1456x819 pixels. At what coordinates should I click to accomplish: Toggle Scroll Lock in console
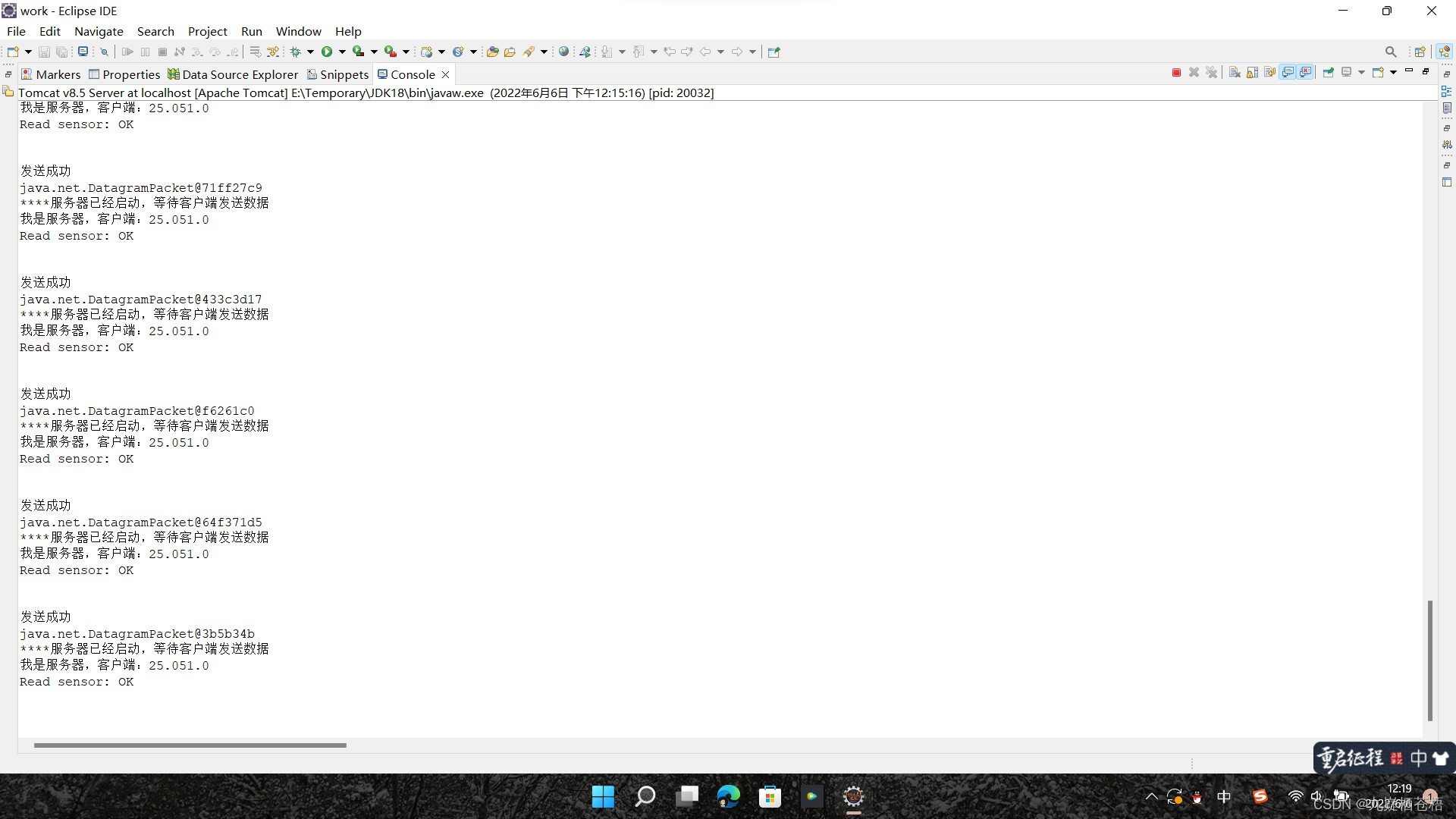point(1252,73)
